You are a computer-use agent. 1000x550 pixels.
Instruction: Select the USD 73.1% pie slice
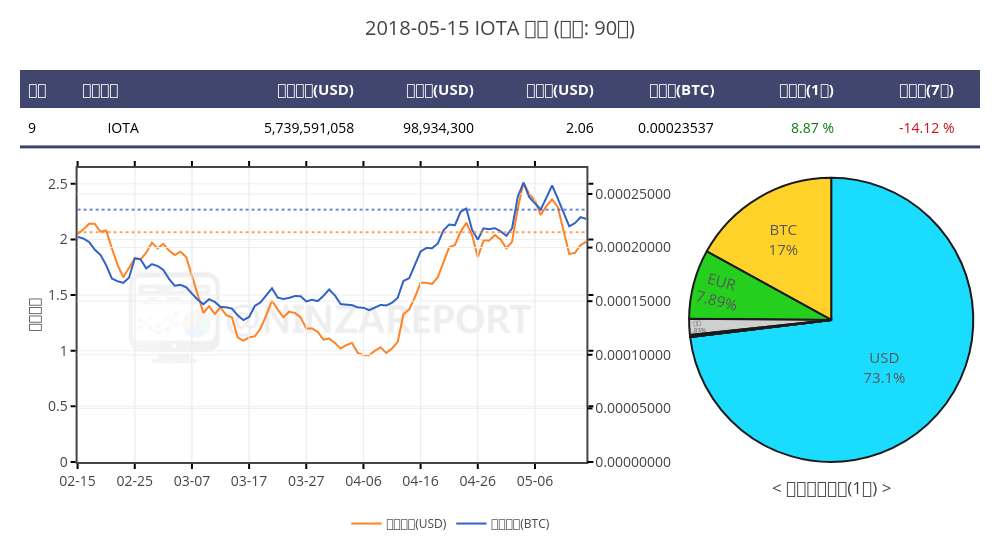click(x=884, y=368)
